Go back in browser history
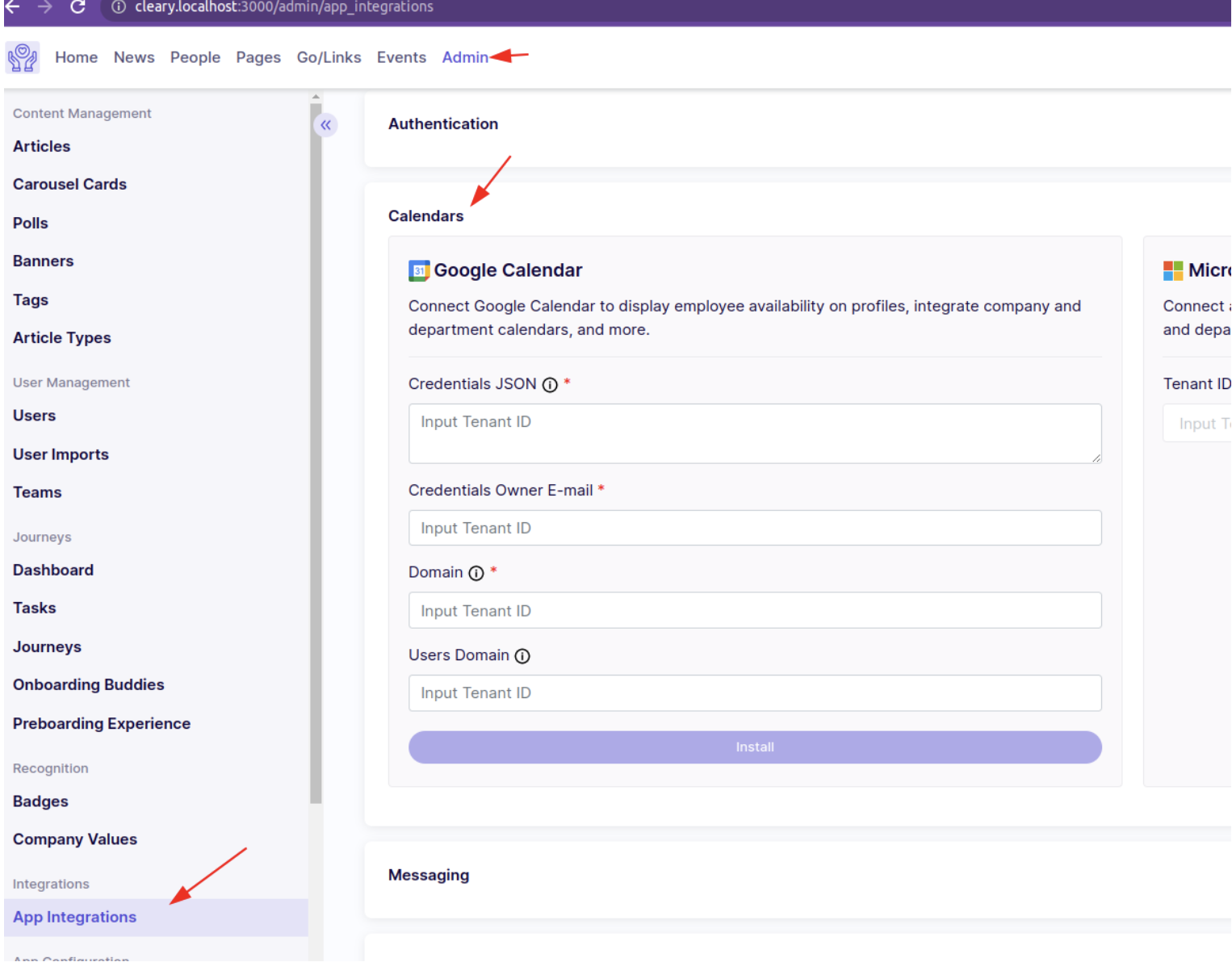This screenshot has width=1232, height=962. pos(13,7)
